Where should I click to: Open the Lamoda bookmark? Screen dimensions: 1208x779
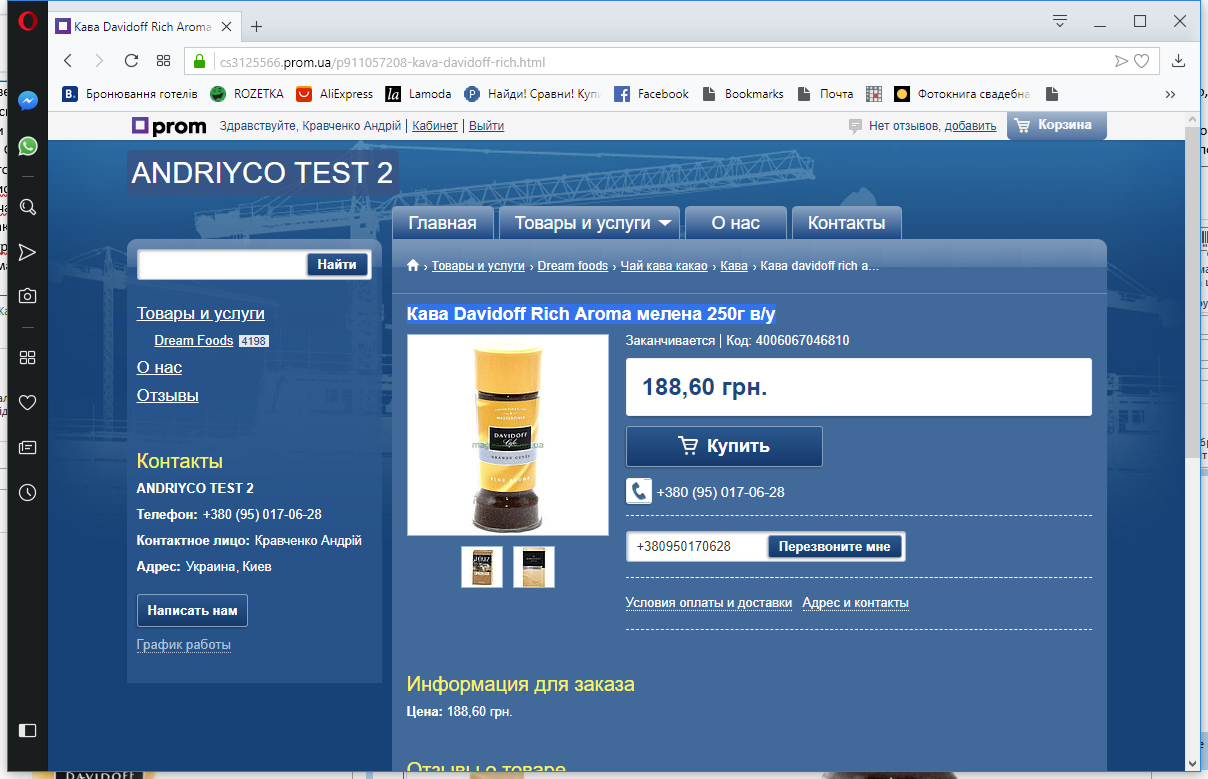point(418,94)
